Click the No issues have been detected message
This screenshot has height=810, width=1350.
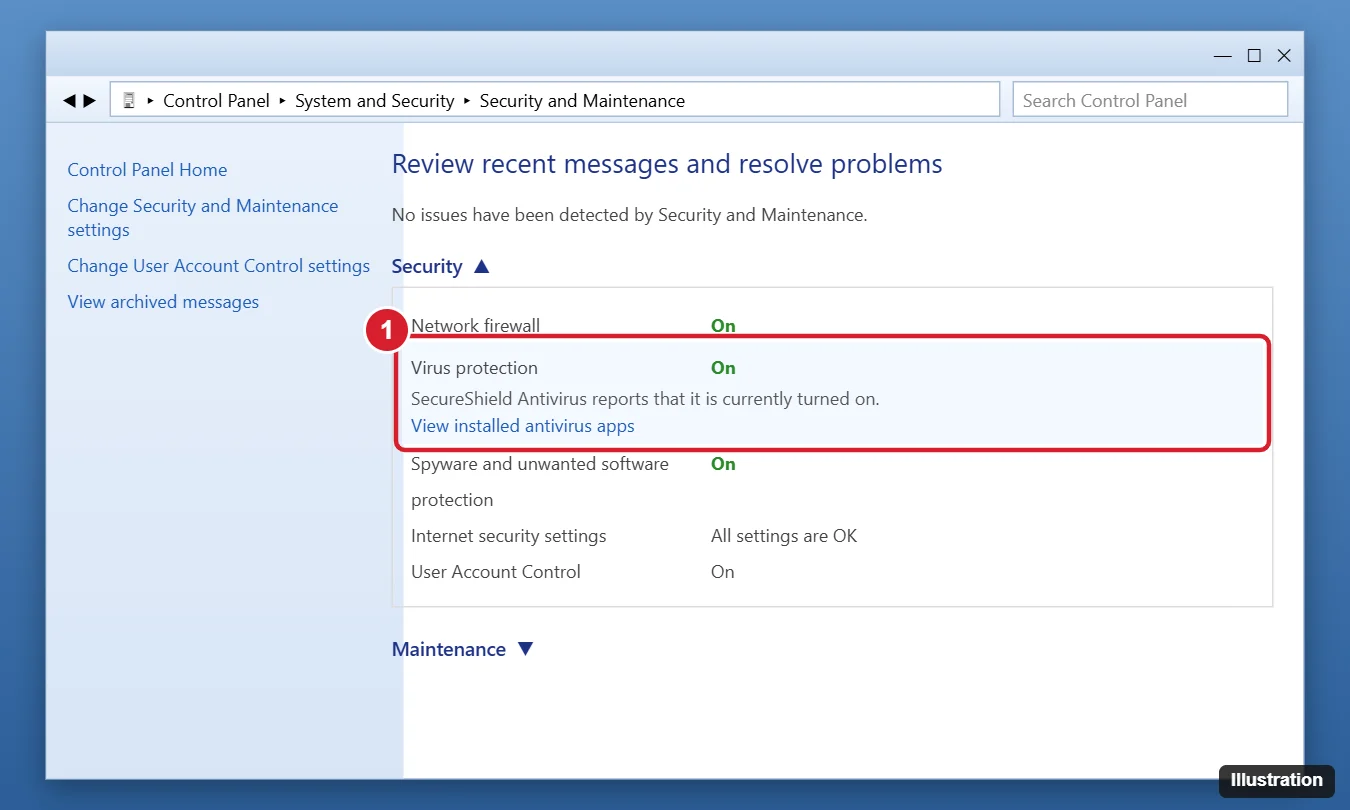(x=630, y=215)
